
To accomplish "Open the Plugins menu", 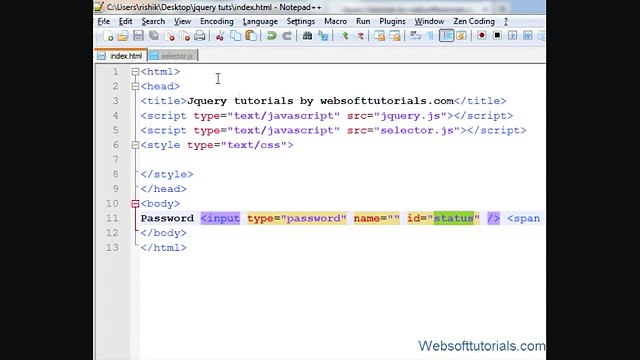I will click(x=392, y=21).
